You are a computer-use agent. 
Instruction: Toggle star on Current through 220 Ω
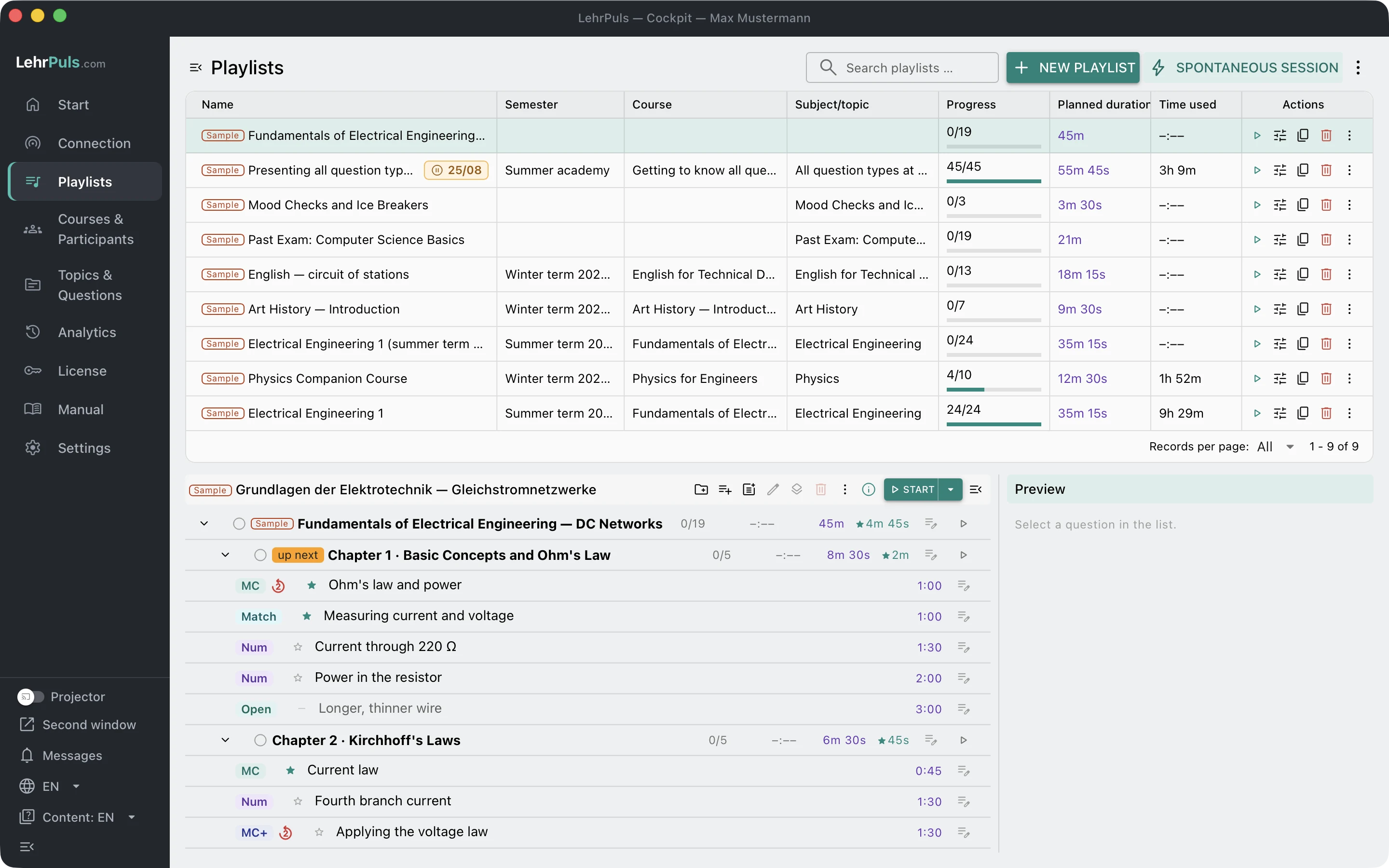pos(298,647)
